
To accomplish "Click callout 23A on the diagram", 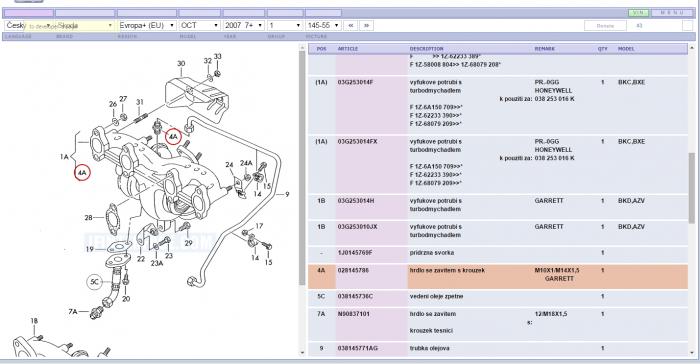I will click(157, 264).
